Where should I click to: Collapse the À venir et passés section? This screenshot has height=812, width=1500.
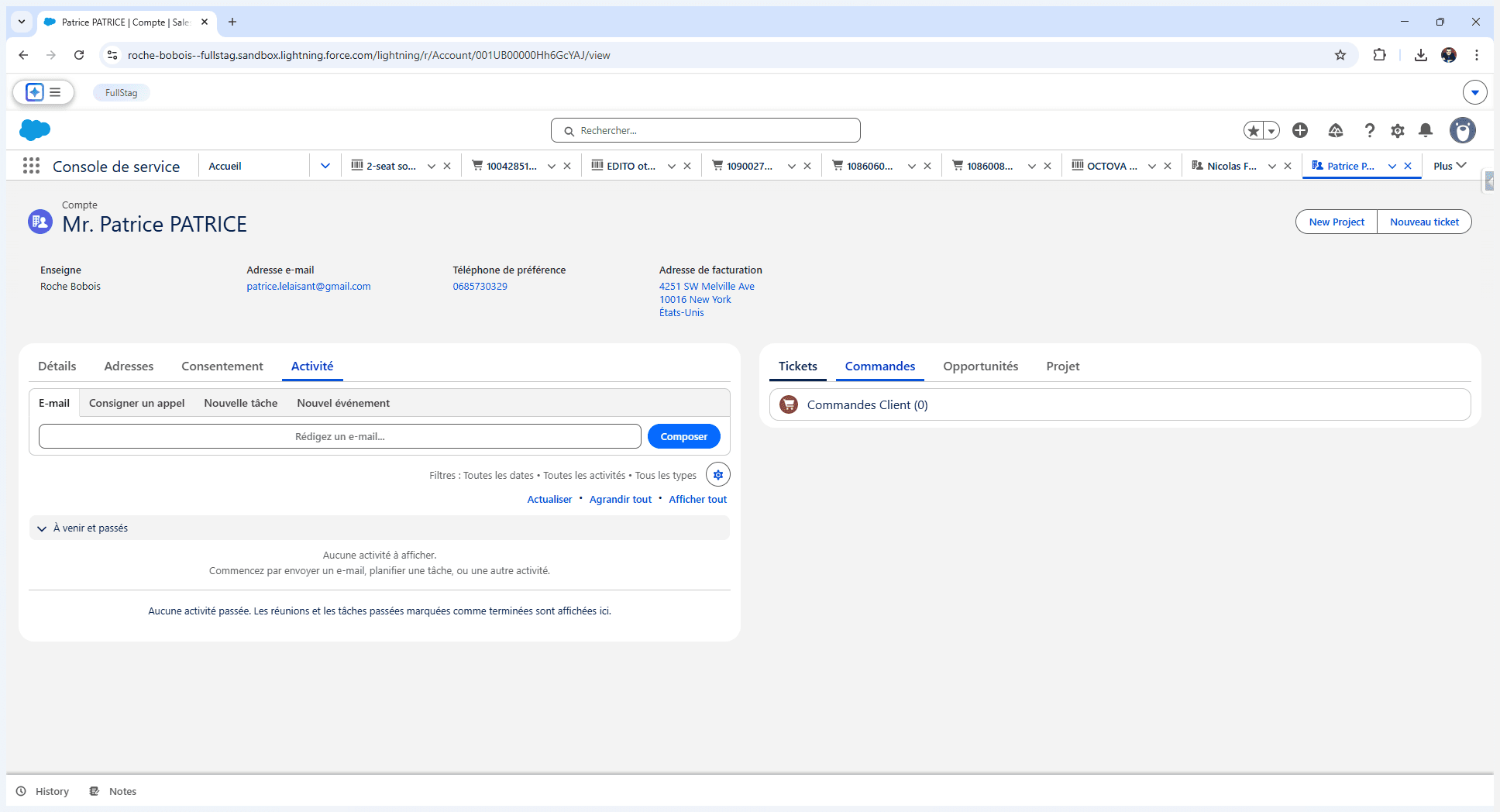click(x=42, y=528)
